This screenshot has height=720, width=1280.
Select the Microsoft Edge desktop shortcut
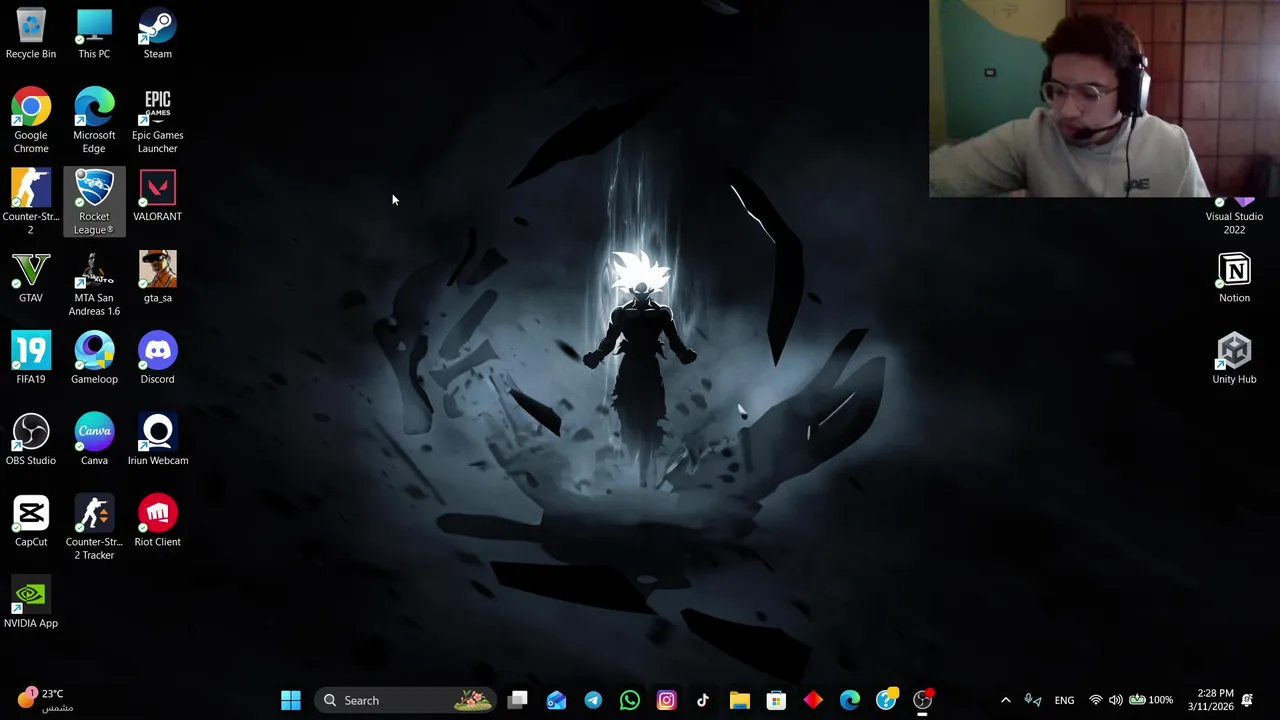pyautogui.click(x=94, y=121)
